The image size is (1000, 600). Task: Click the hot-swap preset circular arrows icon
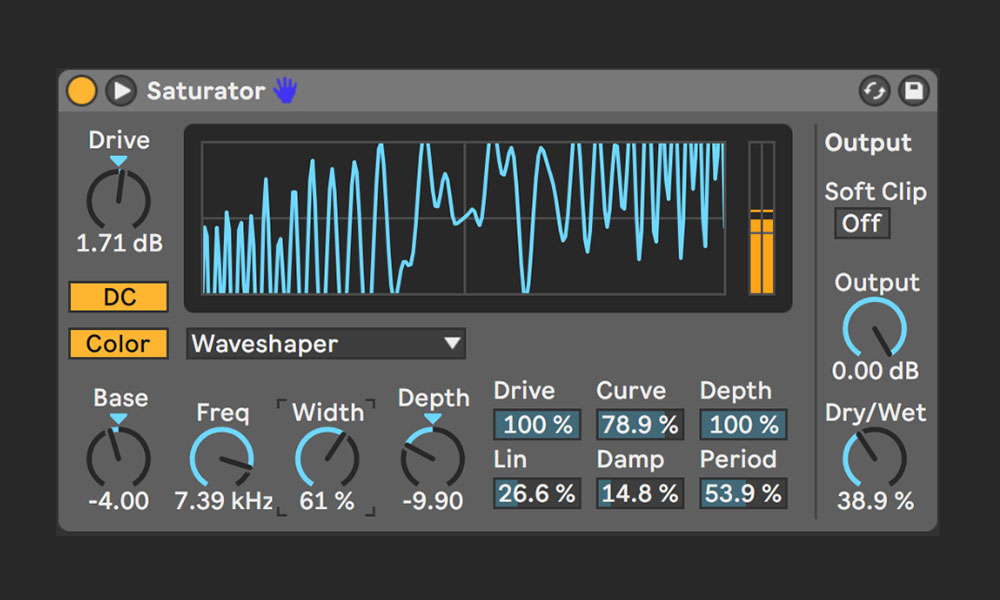click(x=874, y=91)
